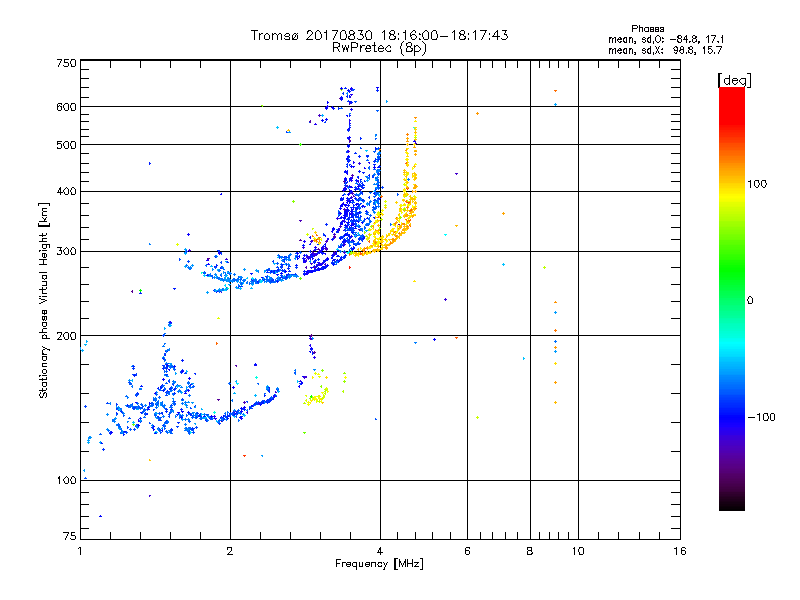The height and width of the screenshot is (600, 800).
Task: Click the y-axis tick label '200'
Action: (66, 336)
